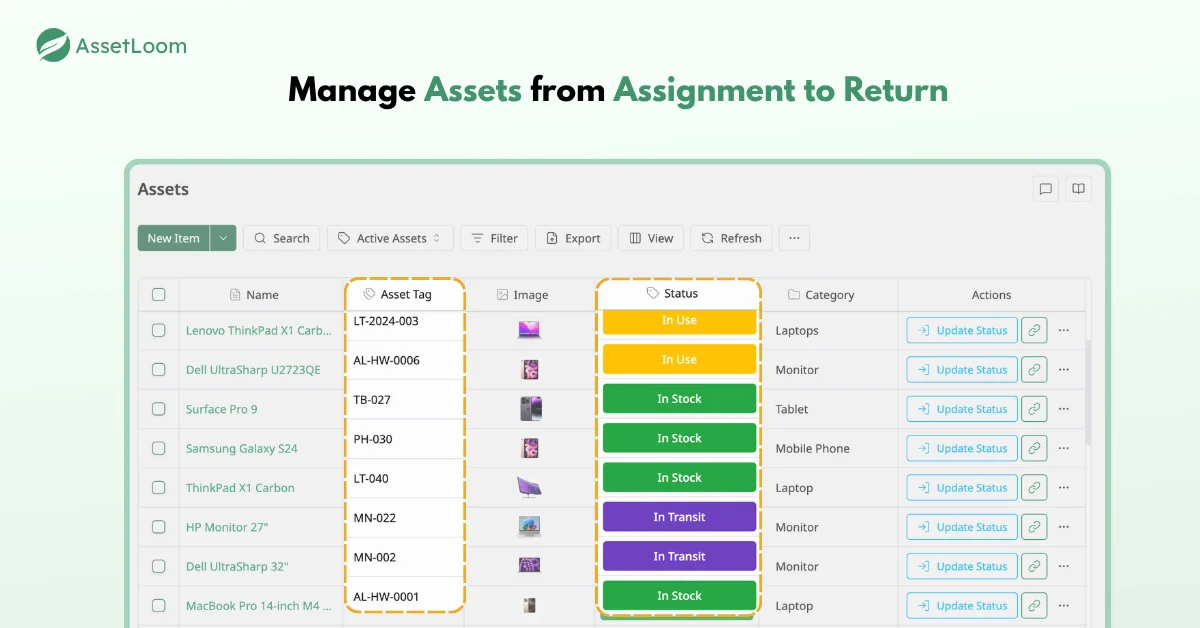Viewport: 1200px width, 628px height.
Task: Click the In Transit status of HP Monitor 27"
Action: point(679,517)
